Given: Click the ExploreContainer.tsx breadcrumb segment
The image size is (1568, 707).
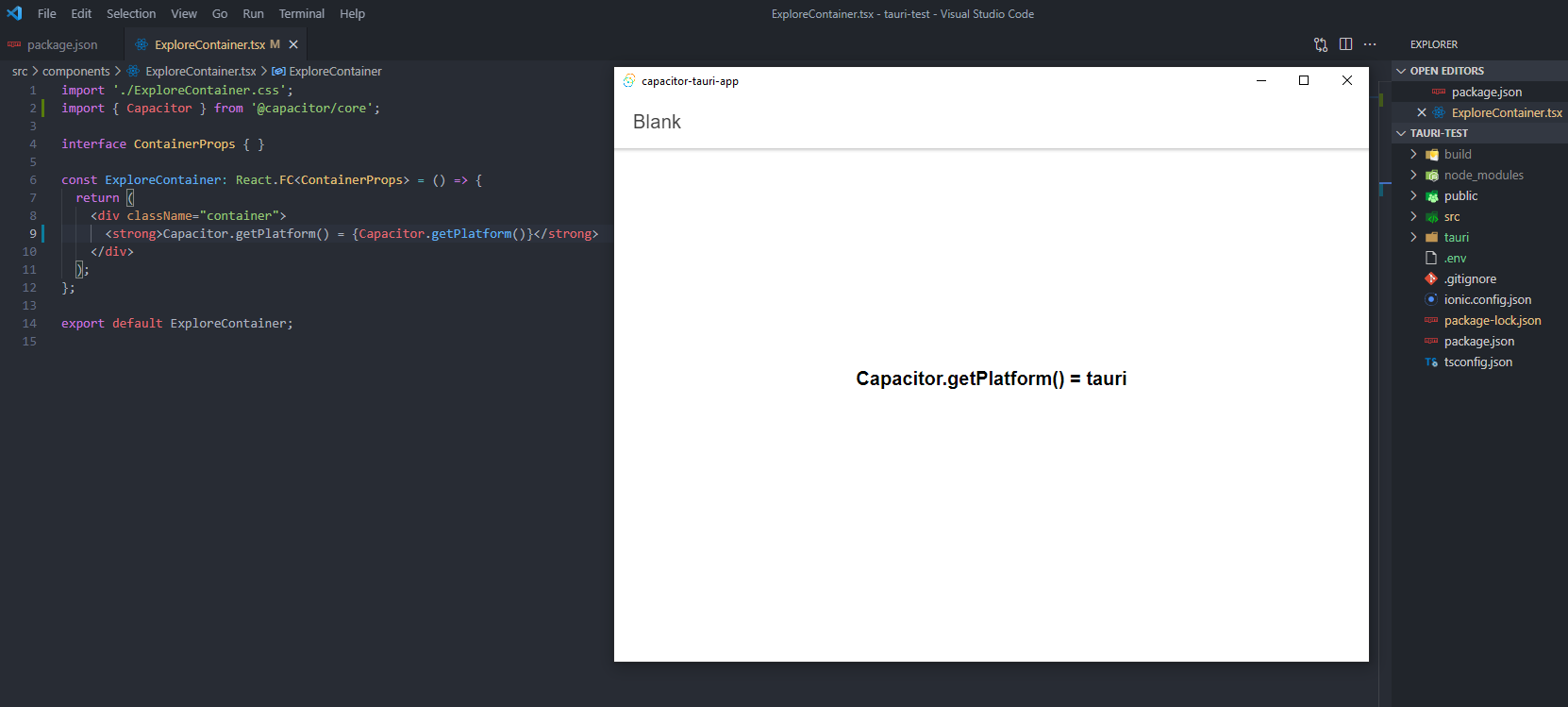Looking at the screenshot, I should [x=200, y=72].
